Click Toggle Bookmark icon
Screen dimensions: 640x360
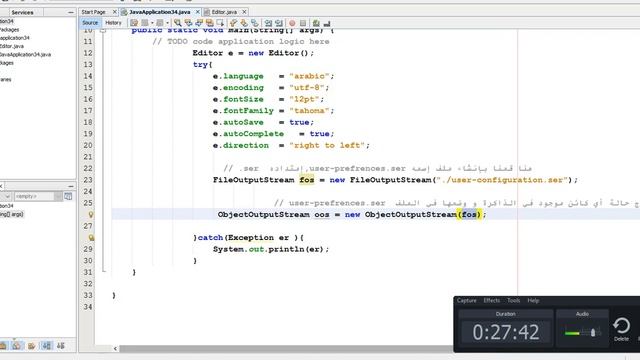click(255, 23)
